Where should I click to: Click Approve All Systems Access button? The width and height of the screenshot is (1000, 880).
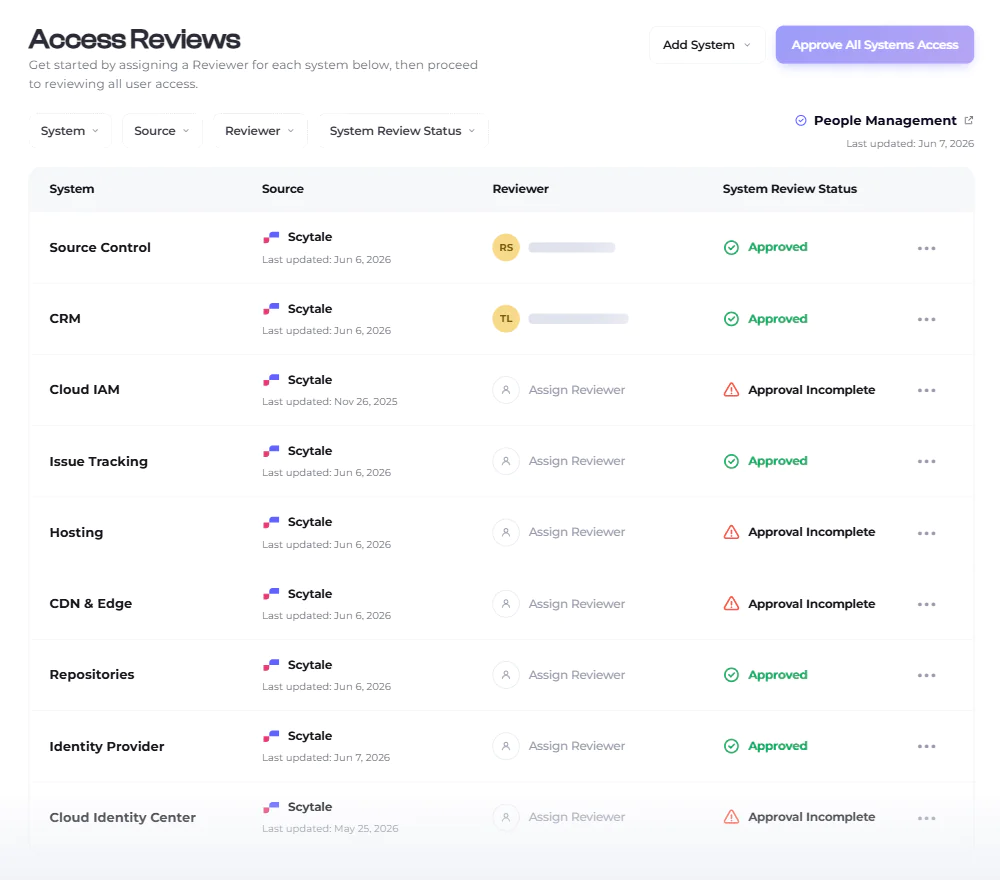coord(874,45)
